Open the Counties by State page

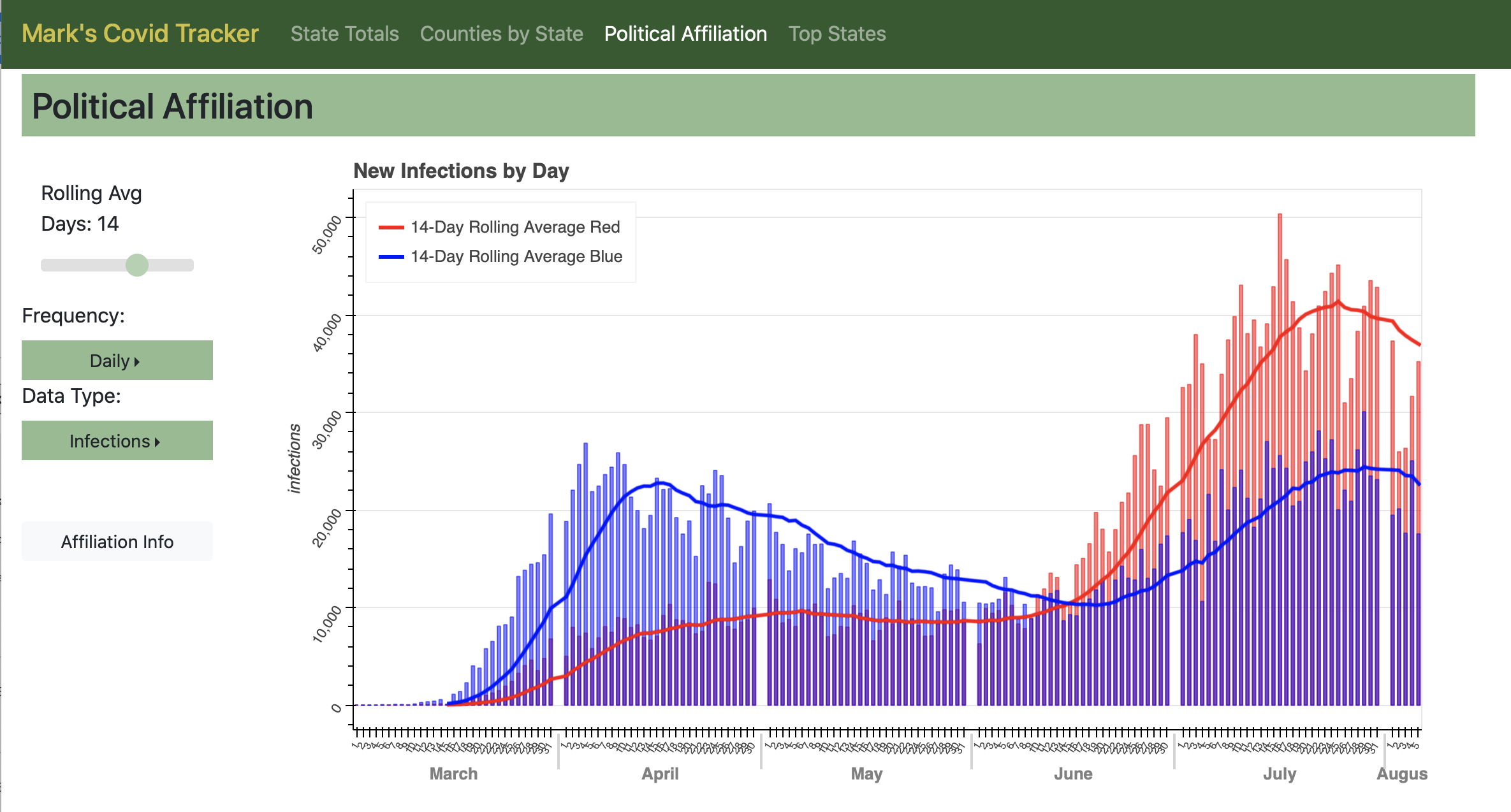pyautogui.click(x=501, y=34)
